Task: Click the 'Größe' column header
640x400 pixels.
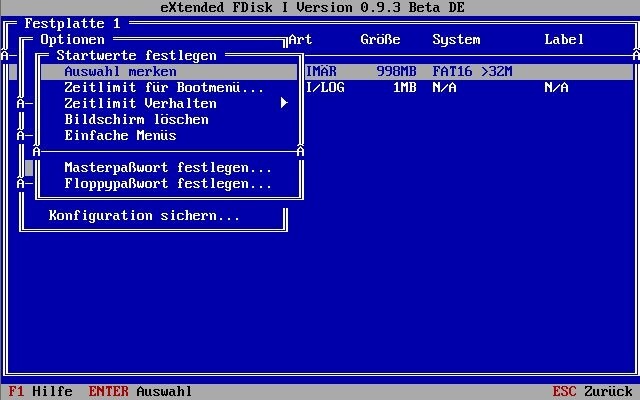Action: 380,40
